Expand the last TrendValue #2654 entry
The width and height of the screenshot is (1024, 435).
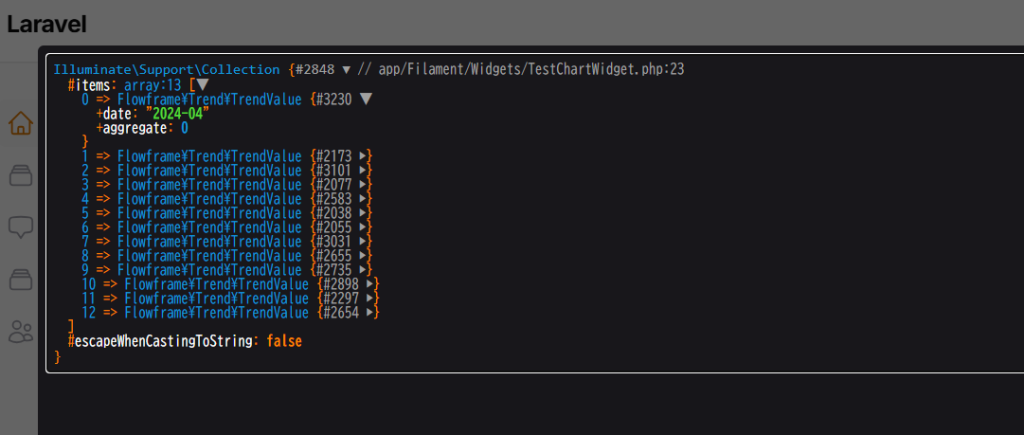pos(373,312)
